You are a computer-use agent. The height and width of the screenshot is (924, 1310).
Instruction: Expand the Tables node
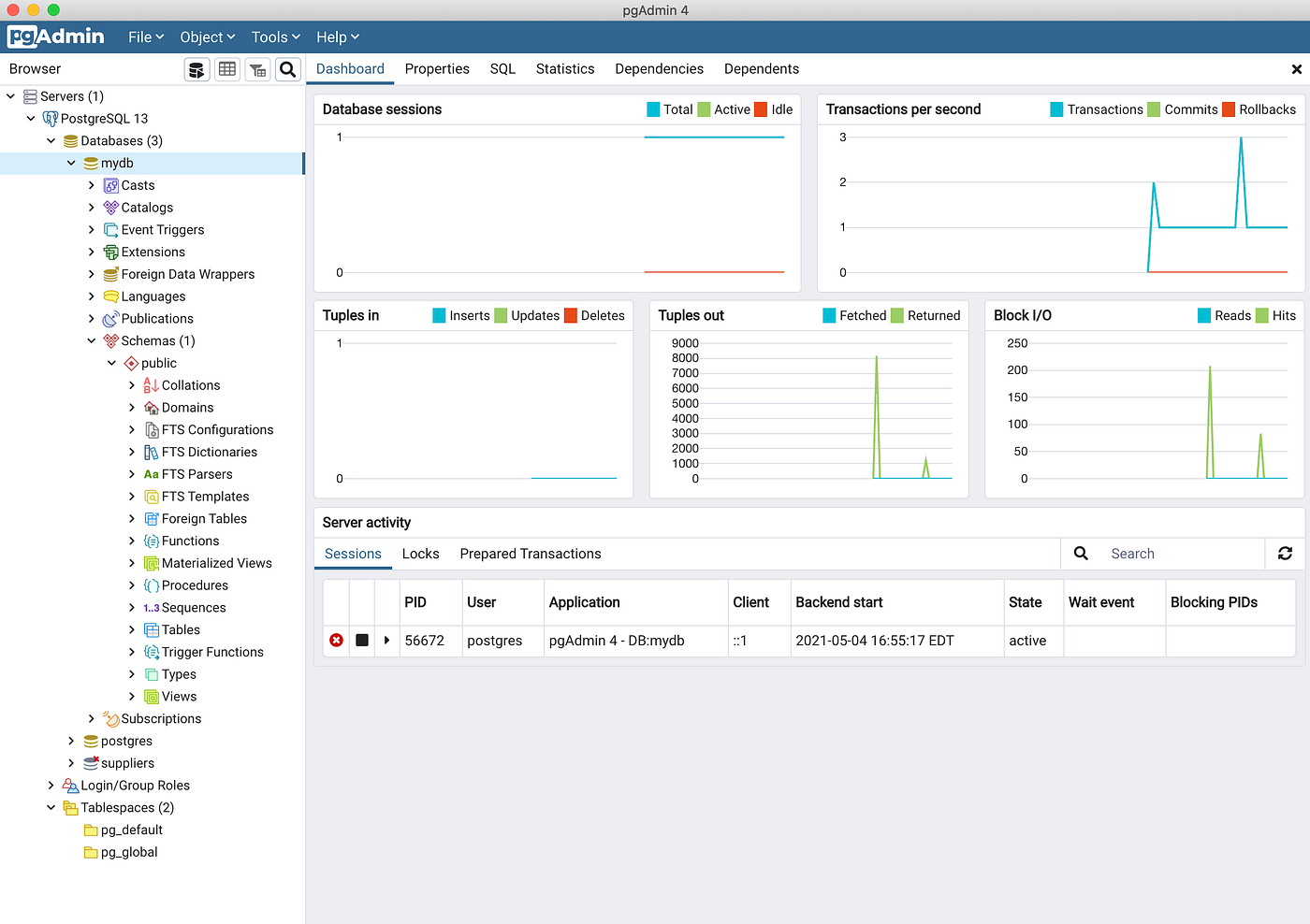[x=132, y=630]
